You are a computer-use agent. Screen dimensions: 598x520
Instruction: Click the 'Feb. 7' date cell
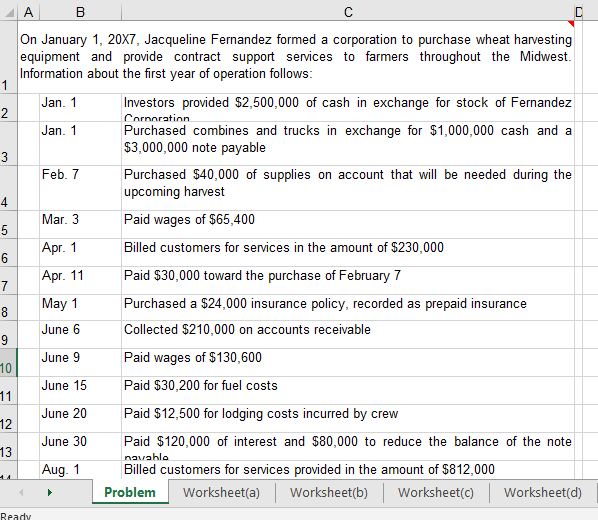pos(80,188)
